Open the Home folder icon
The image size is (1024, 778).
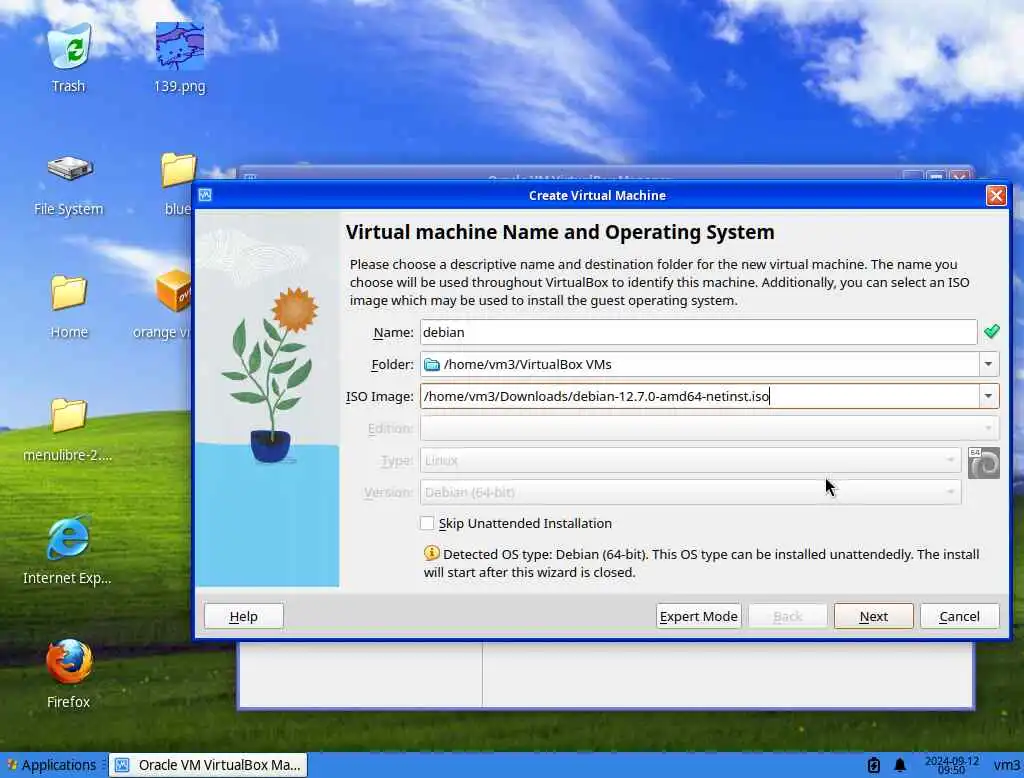coord(69,293)
